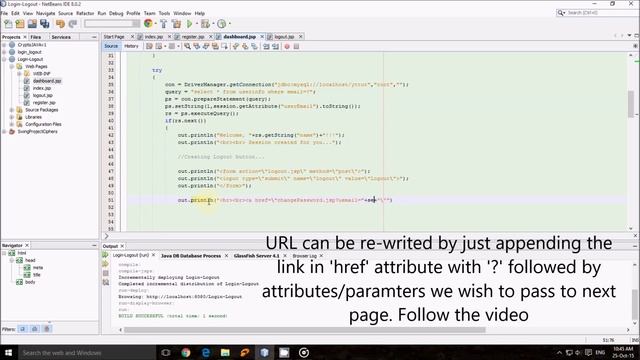Close the dashboard.jsp editor tab
This screenshot has width=640, height=360.
point(262,37)
